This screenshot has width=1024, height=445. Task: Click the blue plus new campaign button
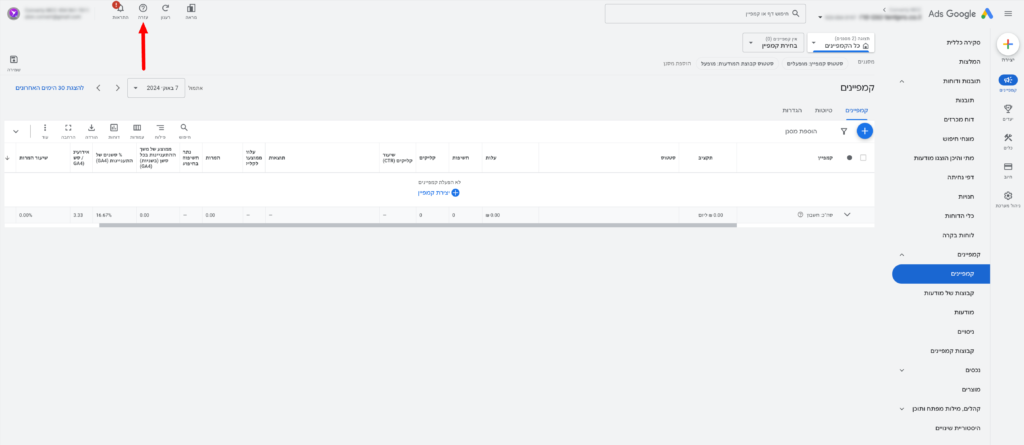[x=865, y=130]
